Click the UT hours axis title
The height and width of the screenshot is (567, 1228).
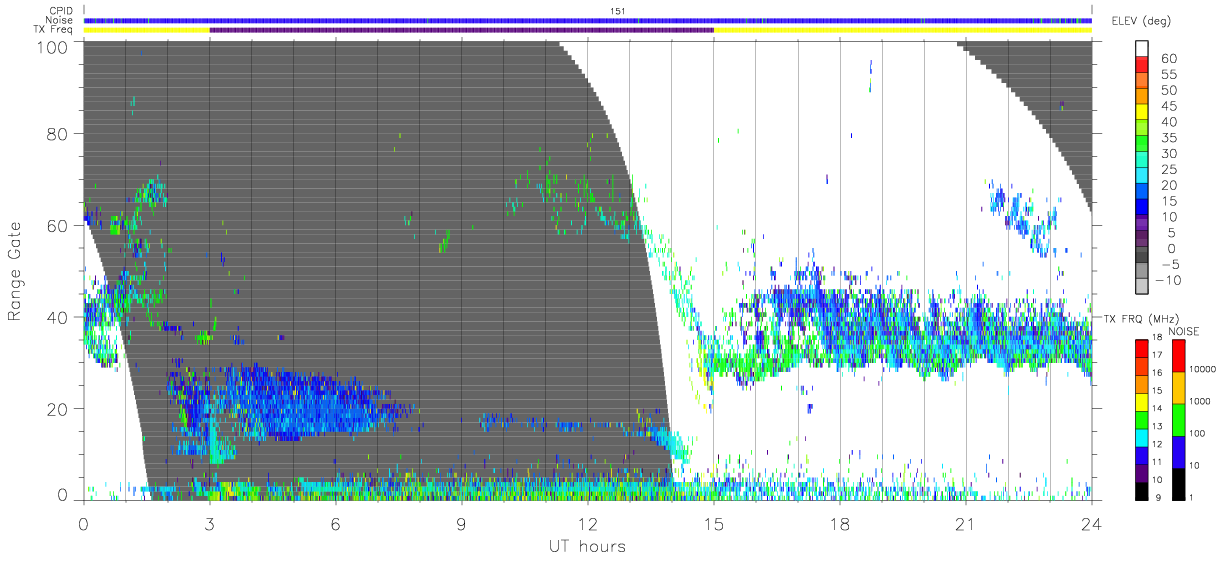[587, 546]
